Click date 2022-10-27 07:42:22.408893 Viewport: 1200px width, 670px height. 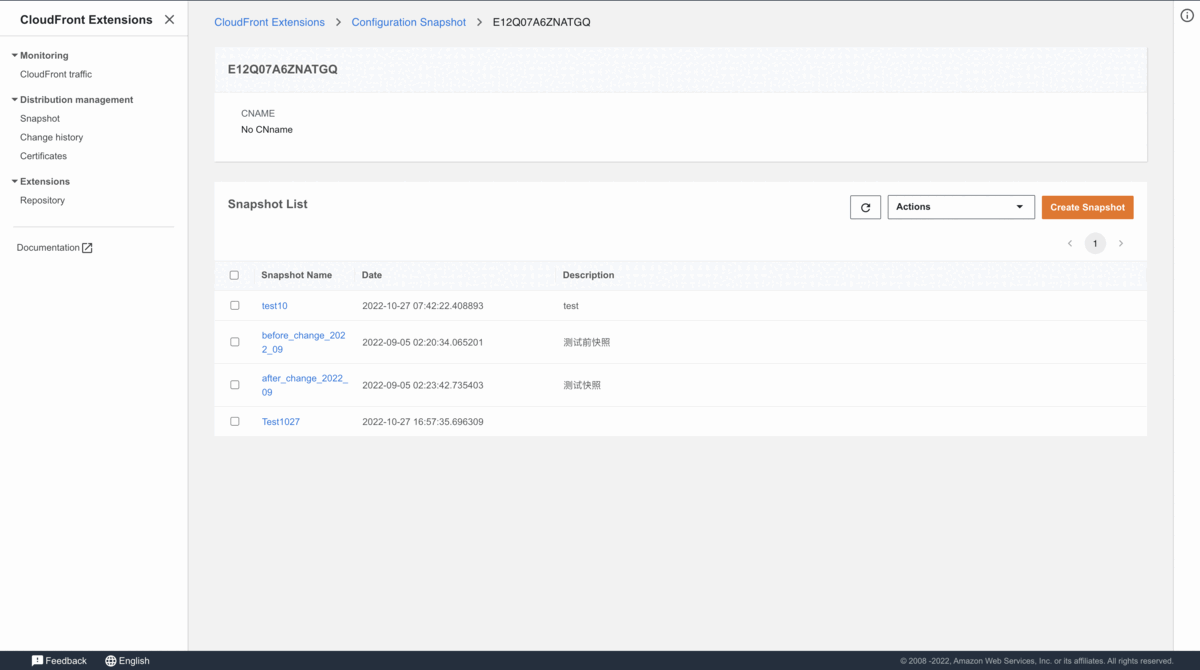click(423, 306)
